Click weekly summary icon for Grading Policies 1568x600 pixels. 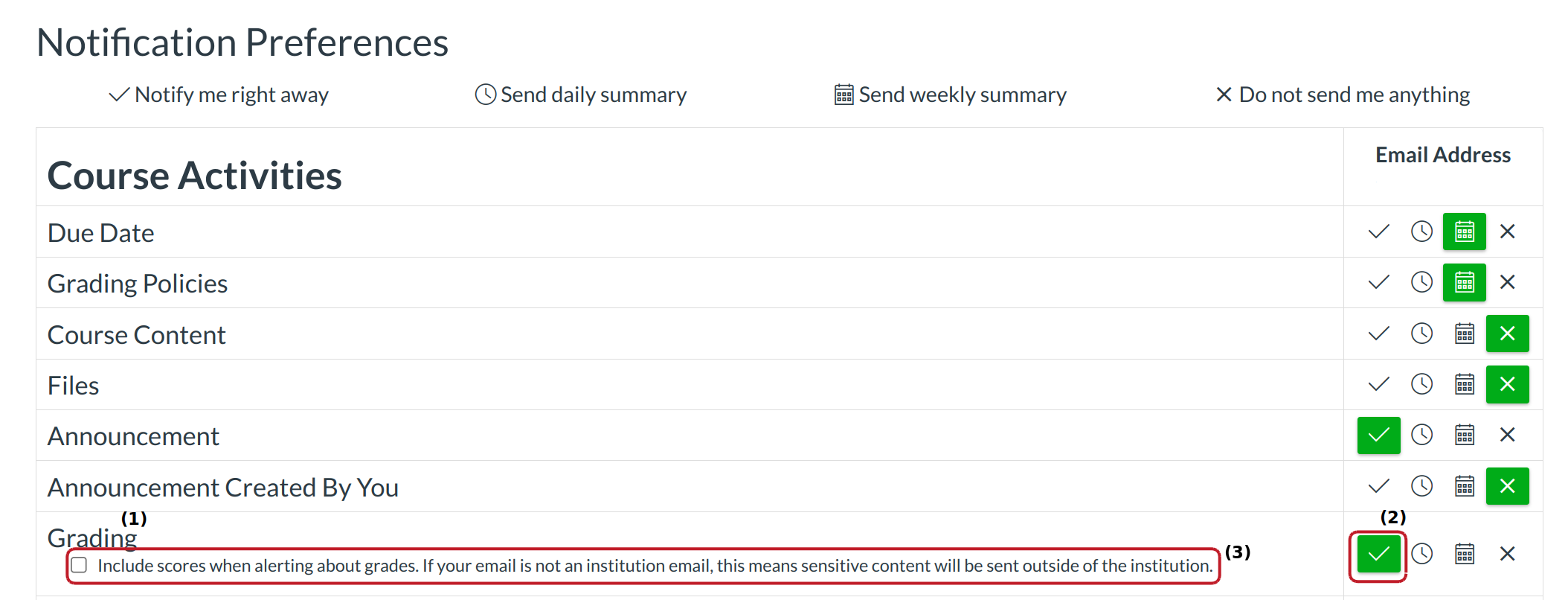point(1464,282)
